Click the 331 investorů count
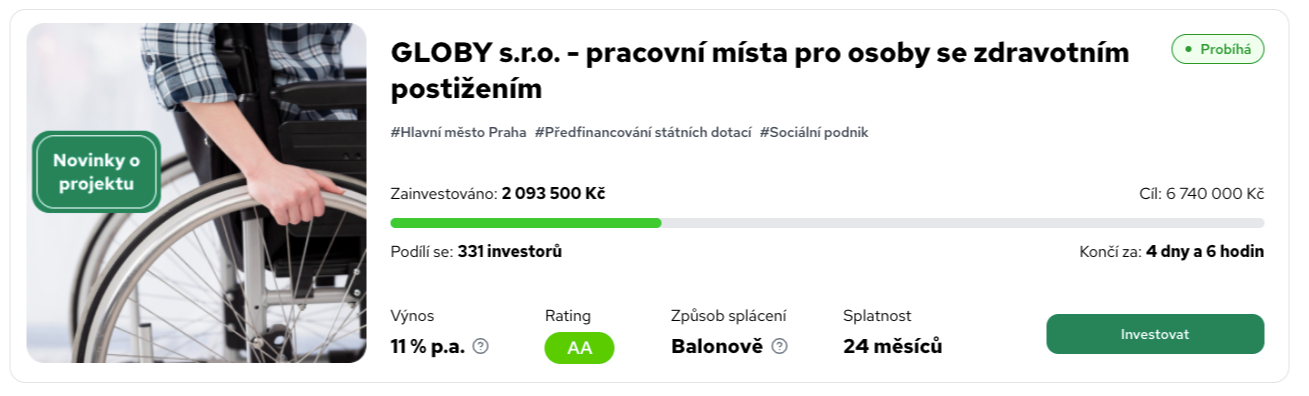1309x396 pixels. [510, 251]
